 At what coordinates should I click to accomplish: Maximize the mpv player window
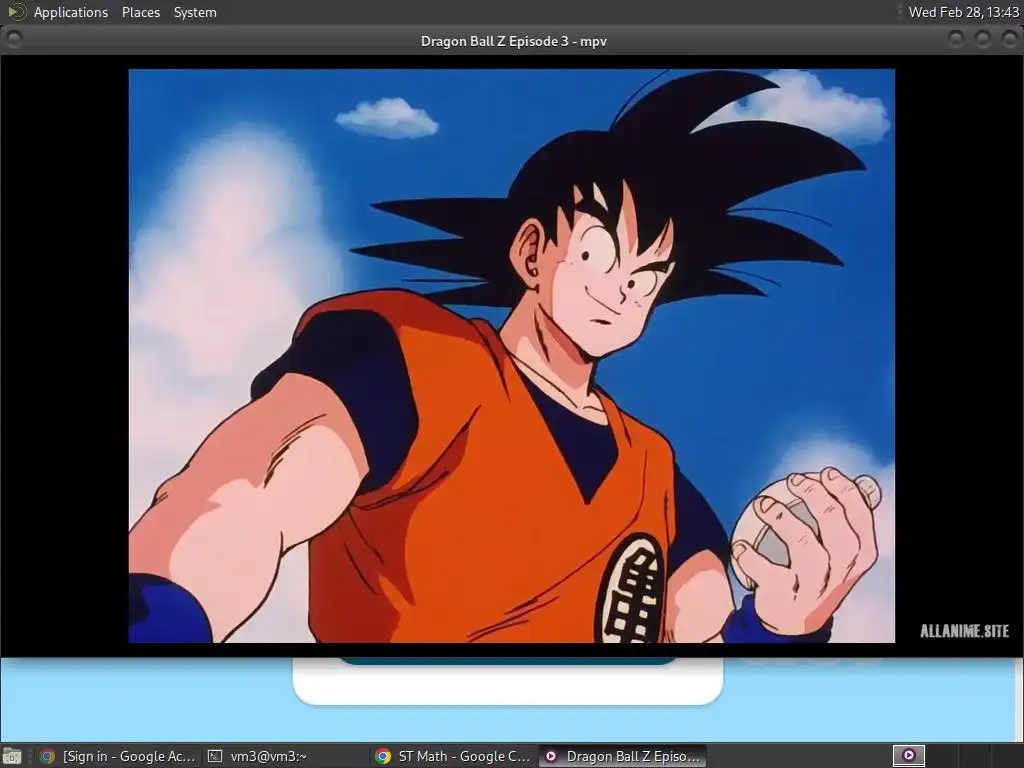pos(983,40)
